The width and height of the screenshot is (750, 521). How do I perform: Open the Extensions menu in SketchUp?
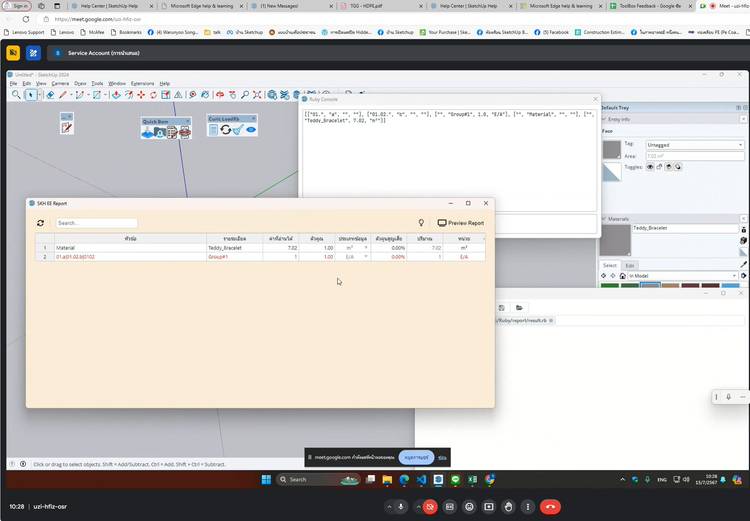[143, 83]
